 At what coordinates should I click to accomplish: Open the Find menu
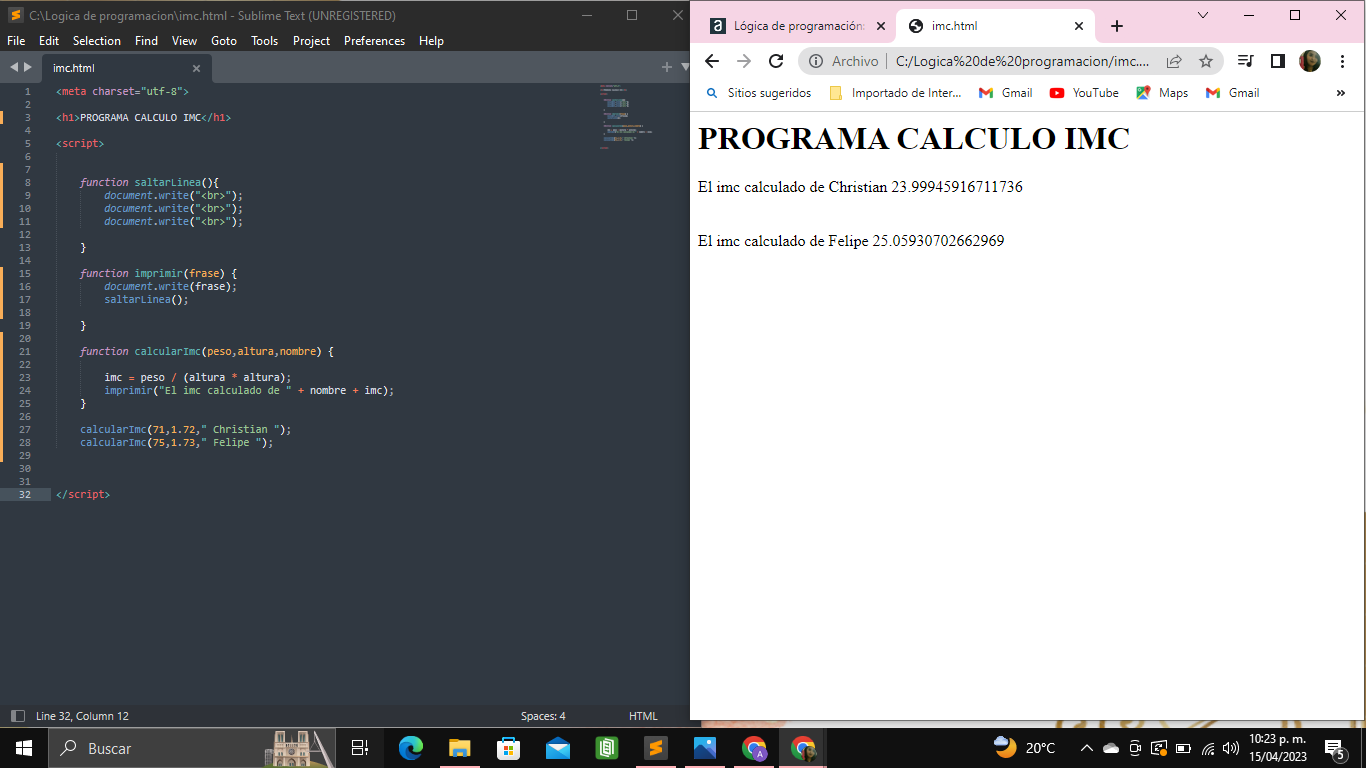tap(146, 41)
